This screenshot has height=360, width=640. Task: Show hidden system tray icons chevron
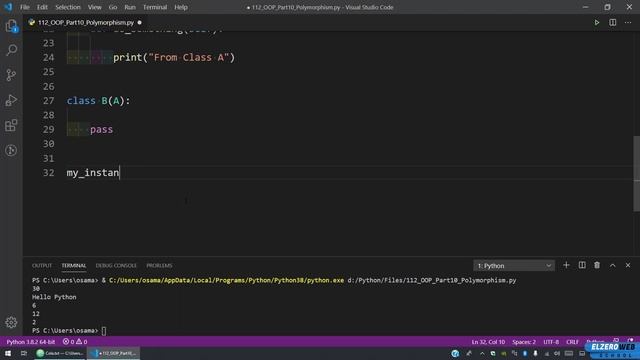point(482,353)
